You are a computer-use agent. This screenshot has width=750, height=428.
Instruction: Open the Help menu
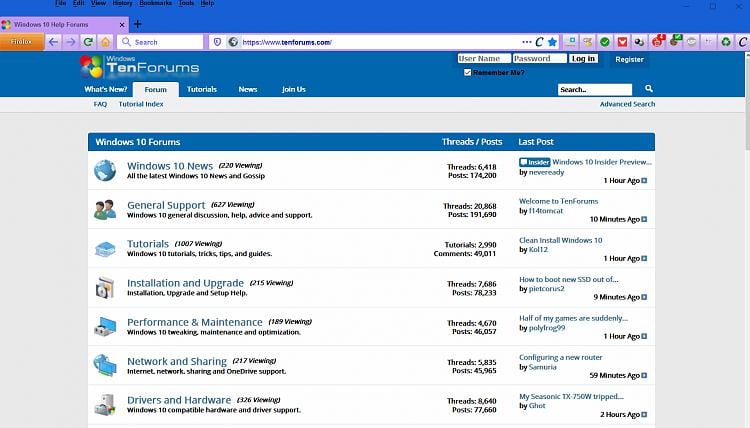click(x=207, y=3)
